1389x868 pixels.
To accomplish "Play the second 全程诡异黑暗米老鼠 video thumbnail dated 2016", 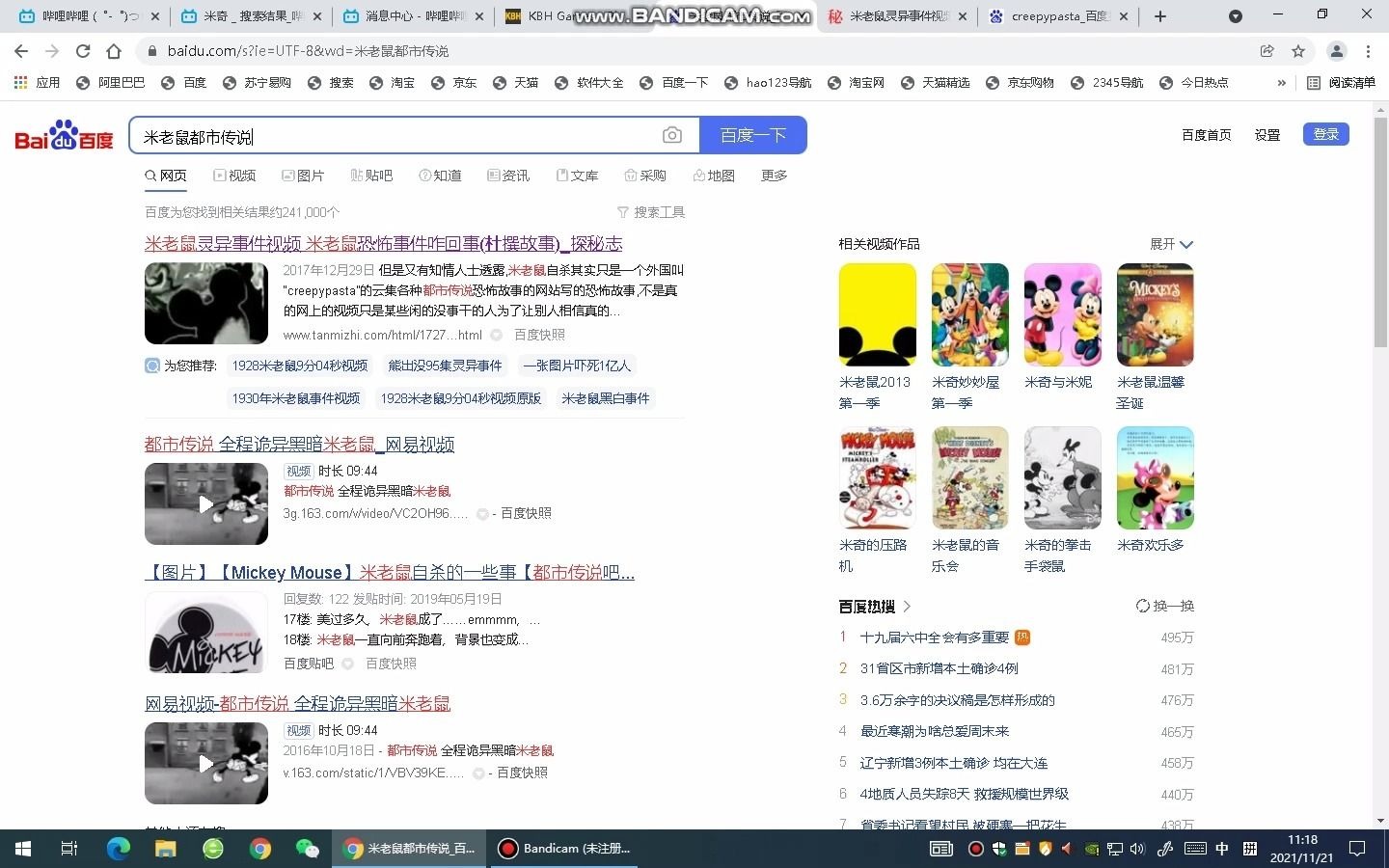I will (206, 763).
